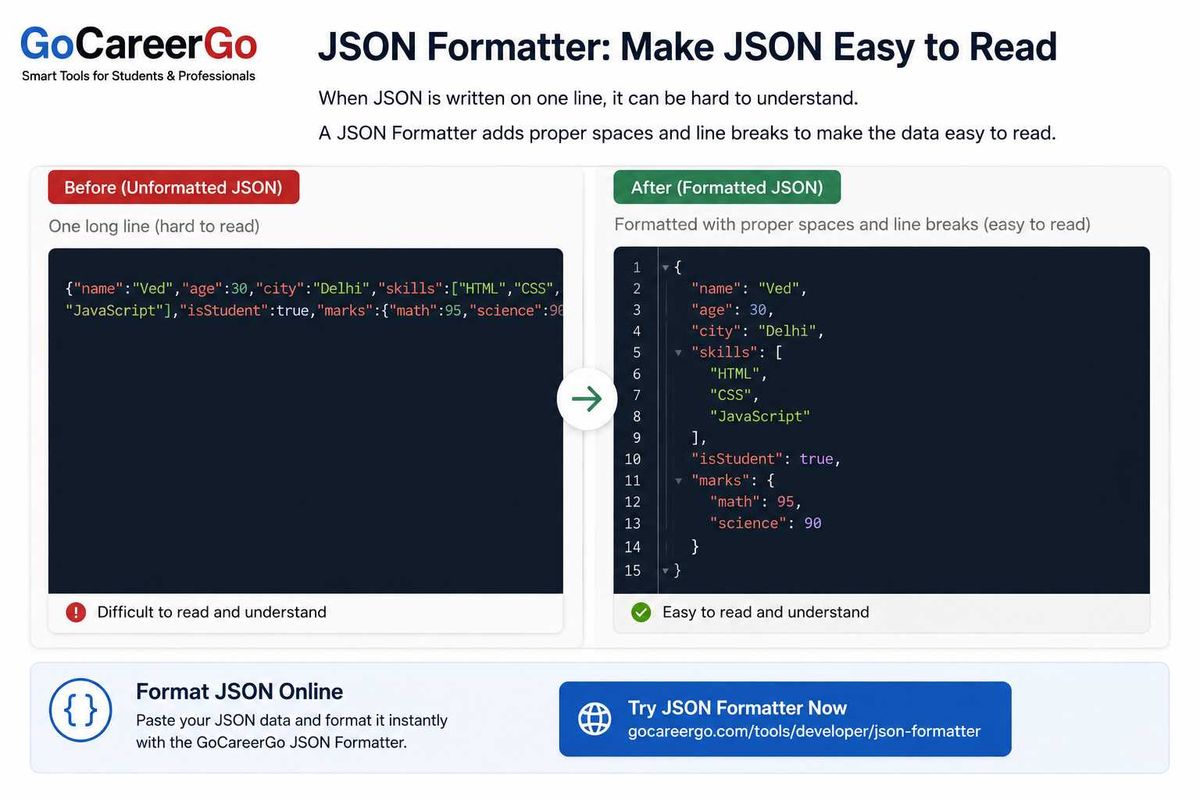
Task: Click "math": 95 on line 12
Action: tap(755, 502)
